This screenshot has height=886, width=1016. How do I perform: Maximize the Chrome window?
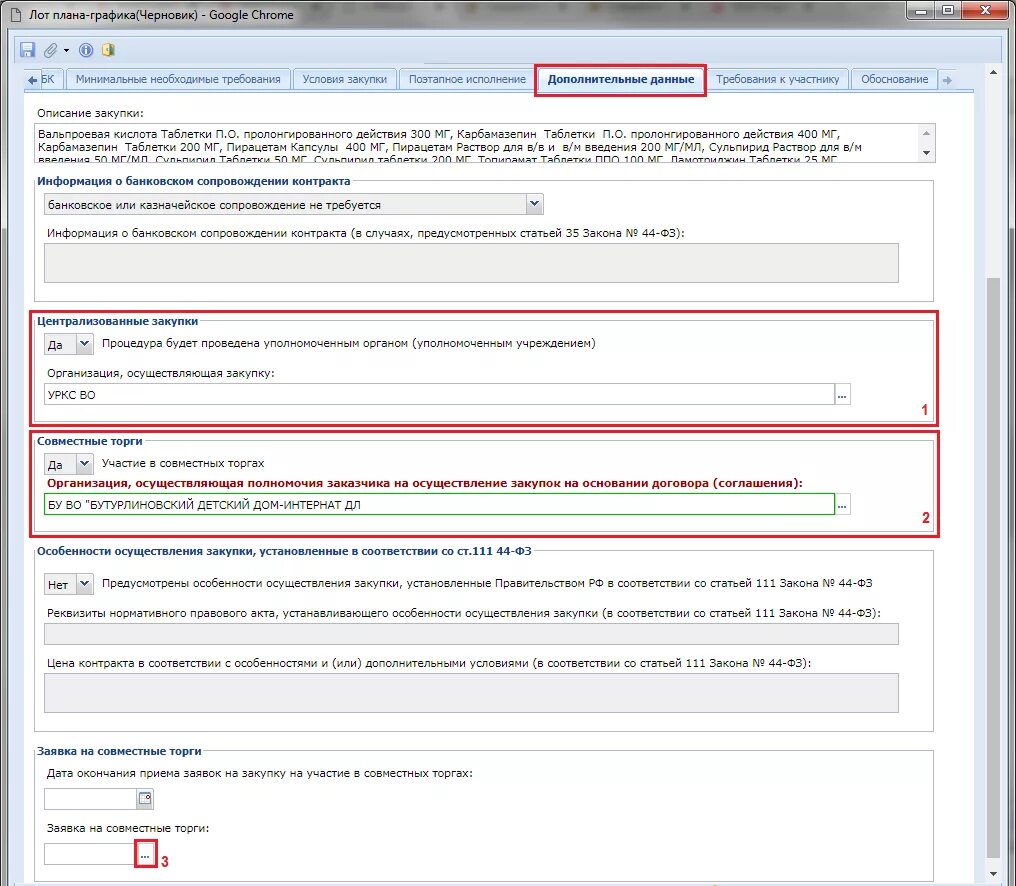point(948,10)
